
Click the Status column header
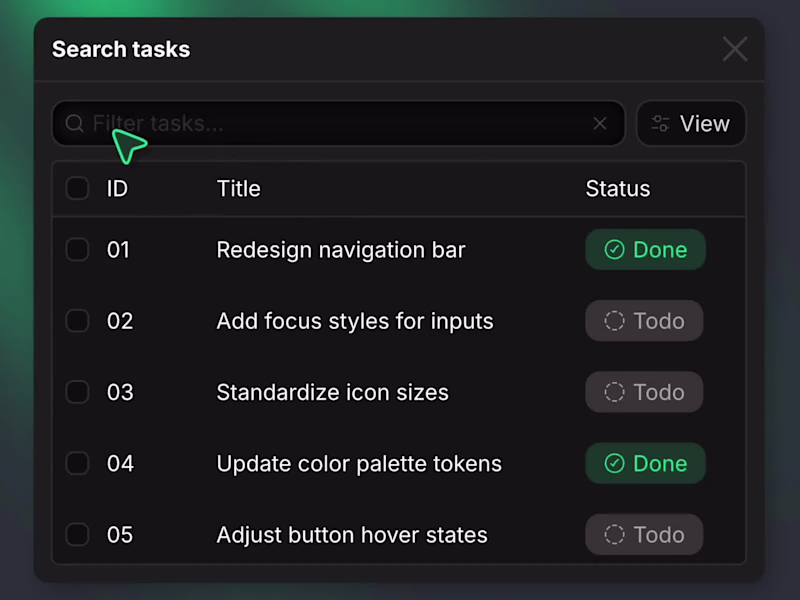(x=617, y=188)
